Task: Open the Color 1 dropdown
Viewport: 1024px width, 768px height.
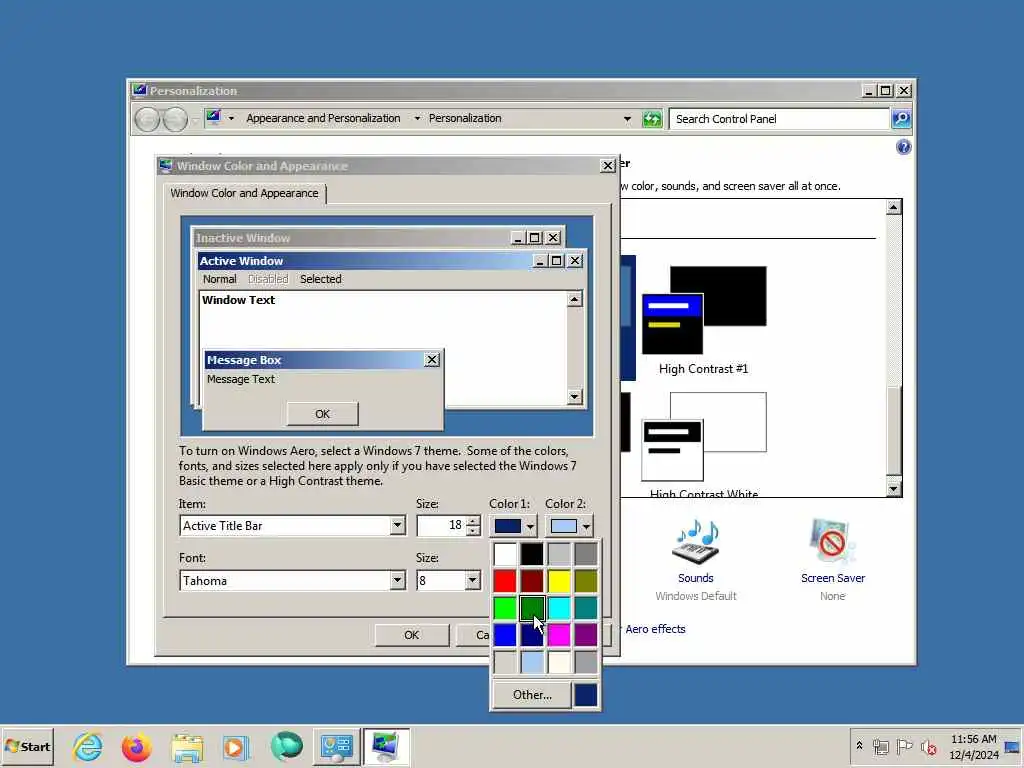Action: tap(513, 526)
